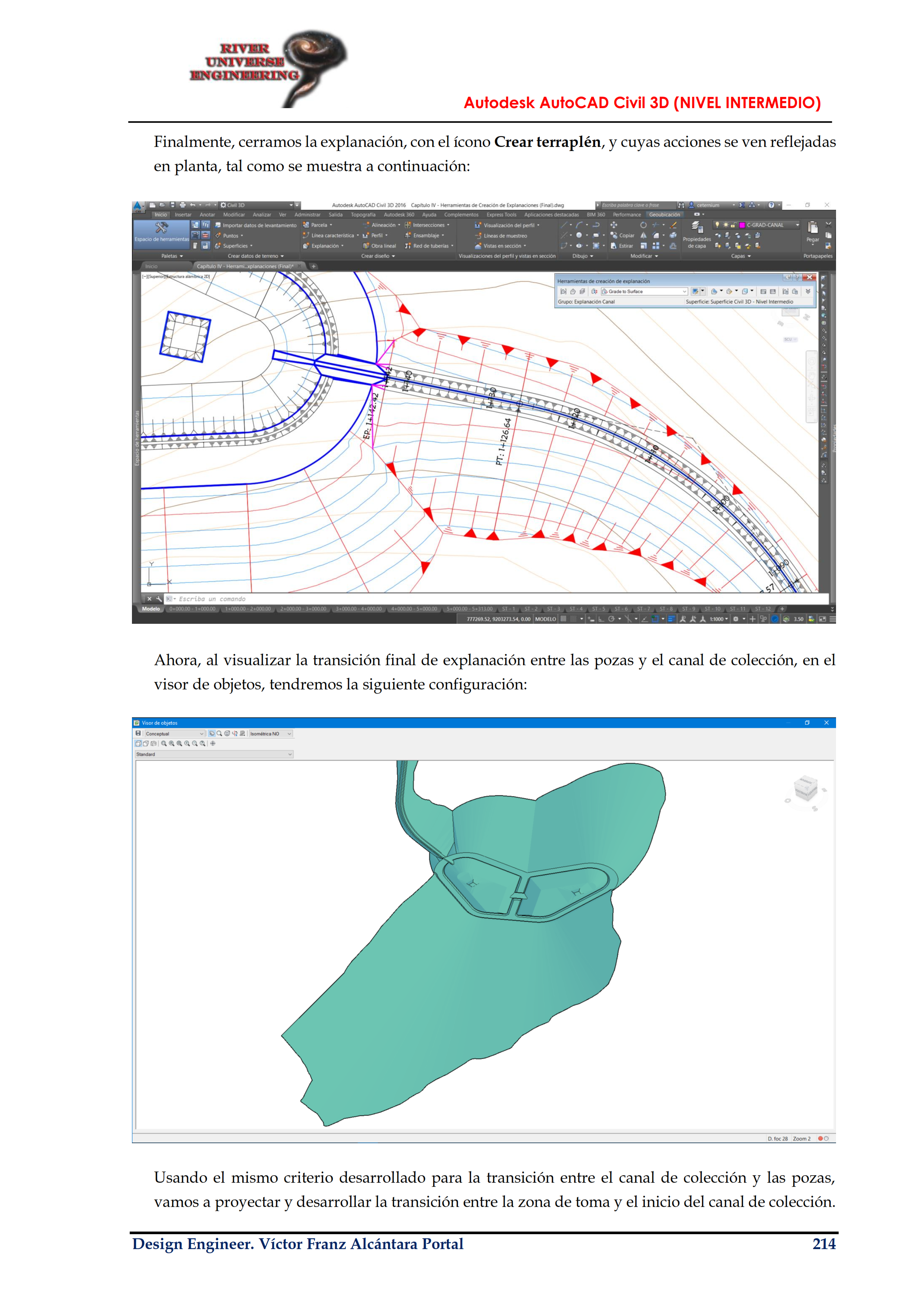Screen dimensions: 924x1308
Task: Toggle orbit tool in Visor de objetos
Action: point(234,734)
